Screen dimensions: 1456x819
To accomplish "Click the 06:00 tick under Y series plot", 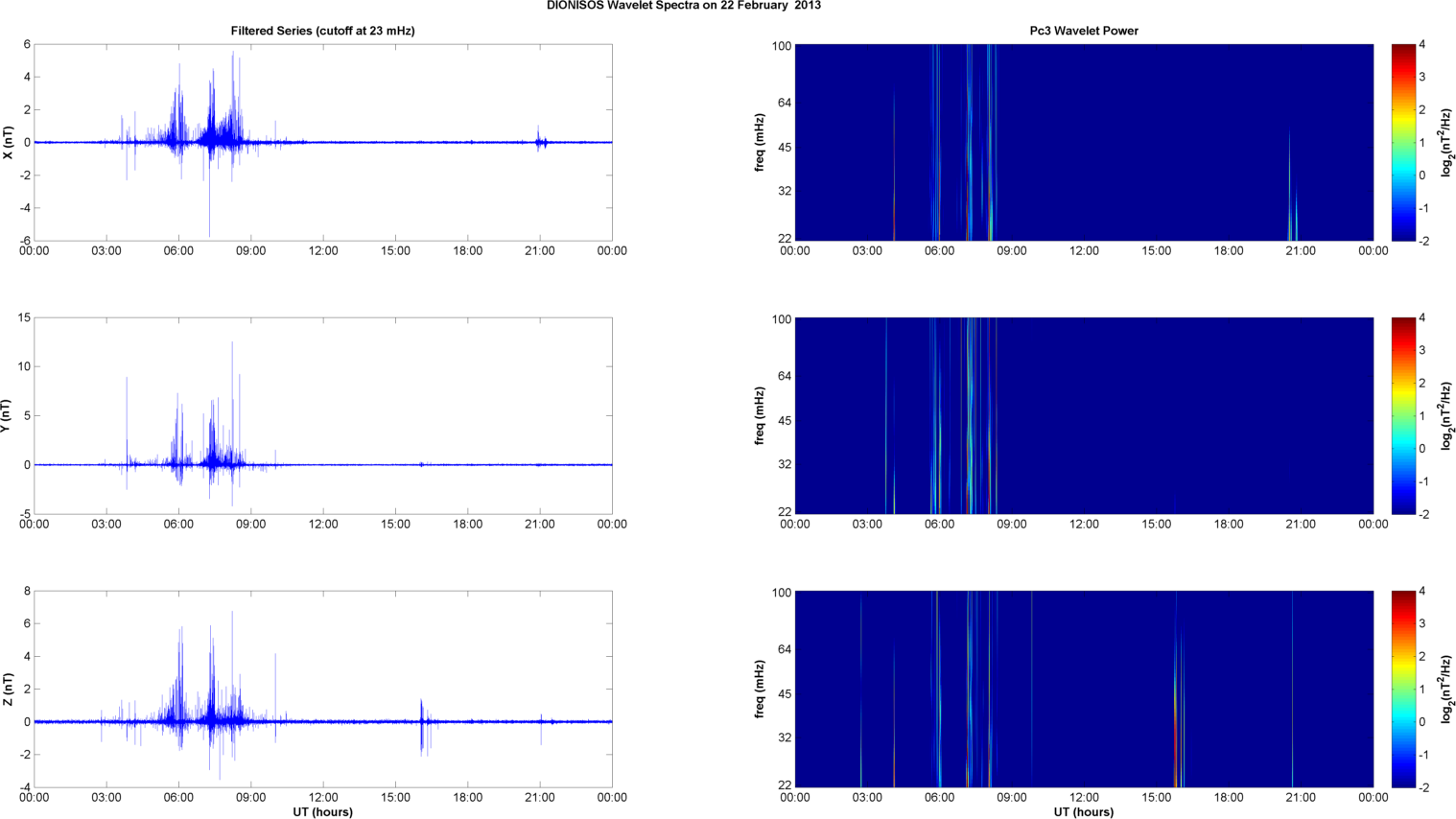I will [x=178, y=524].
